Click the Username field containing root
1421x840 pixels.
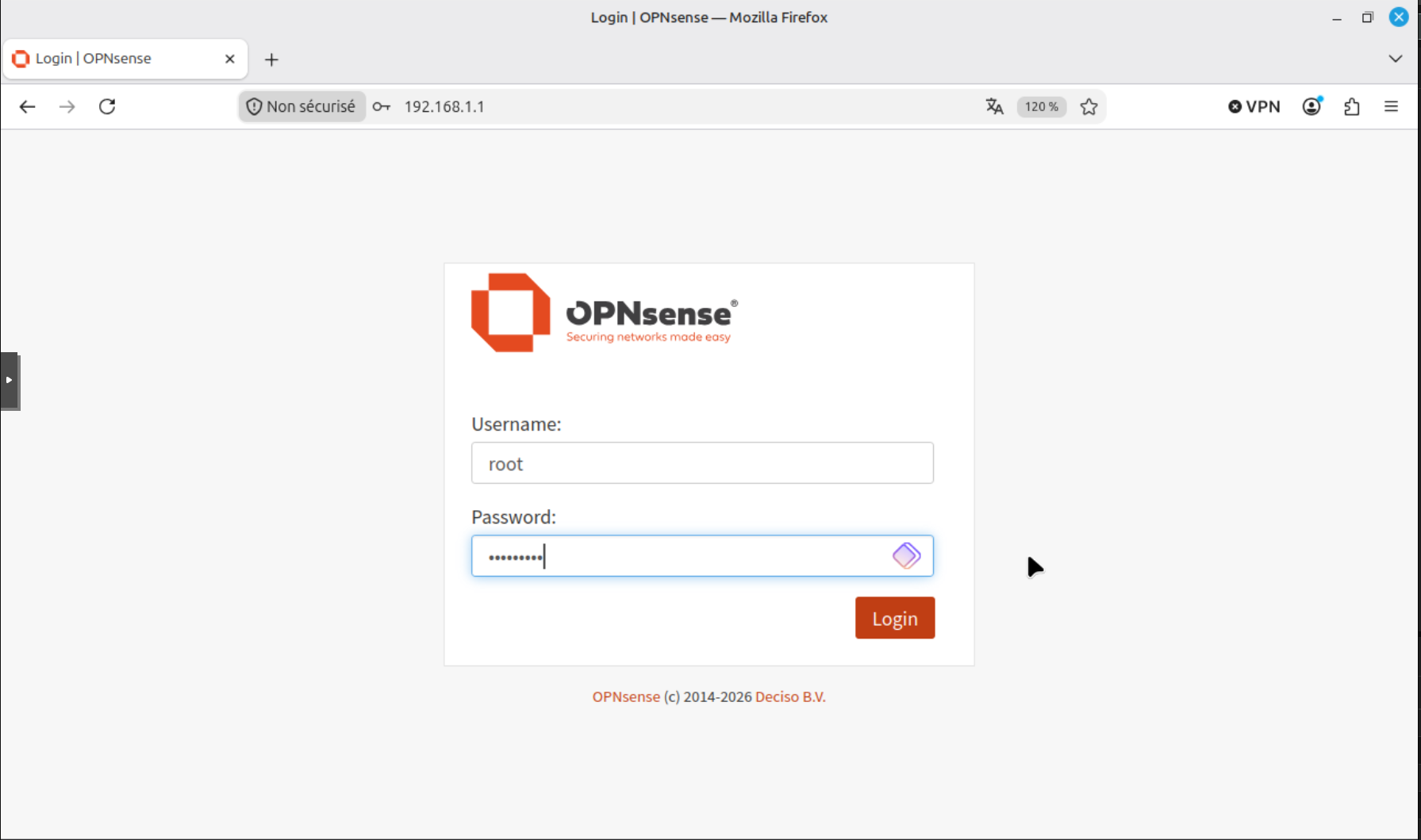coord(702,463)
